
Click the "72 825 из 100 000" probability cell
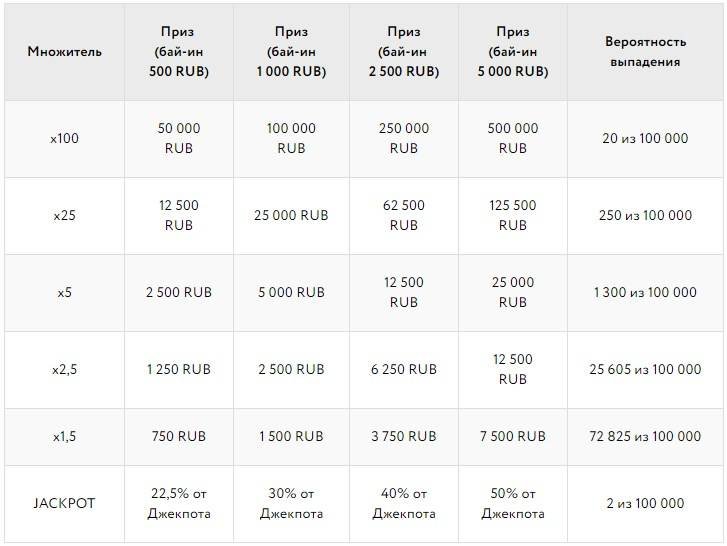645,436
